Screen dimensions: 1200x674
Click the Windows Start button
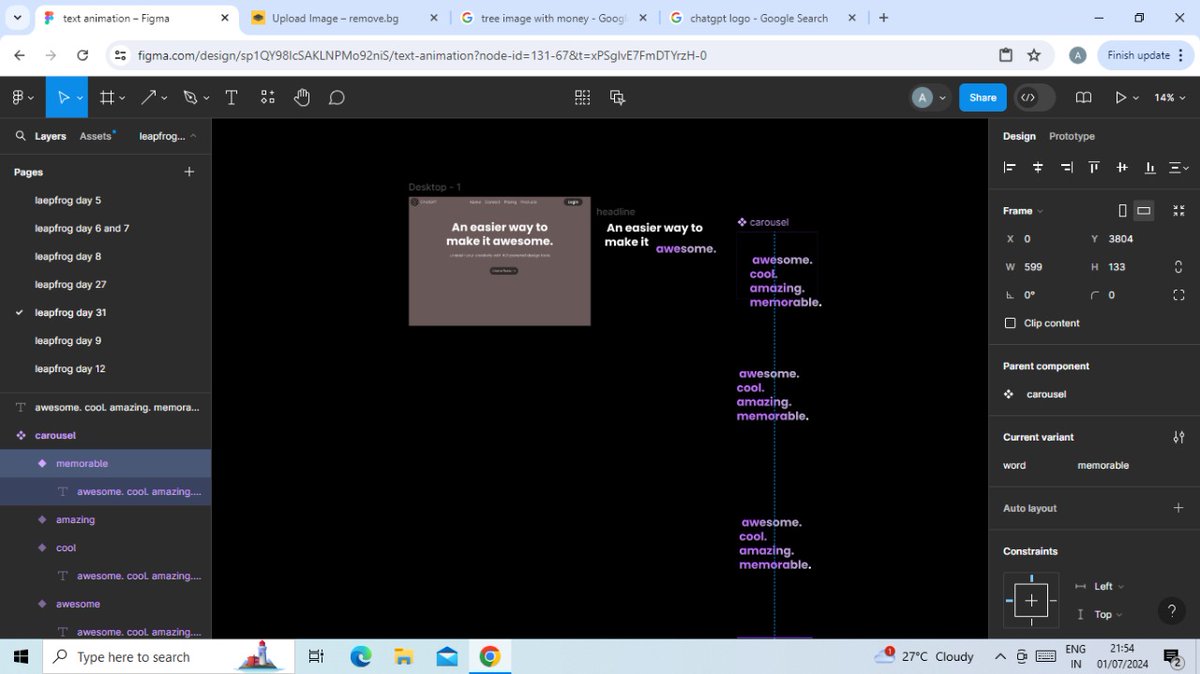point(20,657)
